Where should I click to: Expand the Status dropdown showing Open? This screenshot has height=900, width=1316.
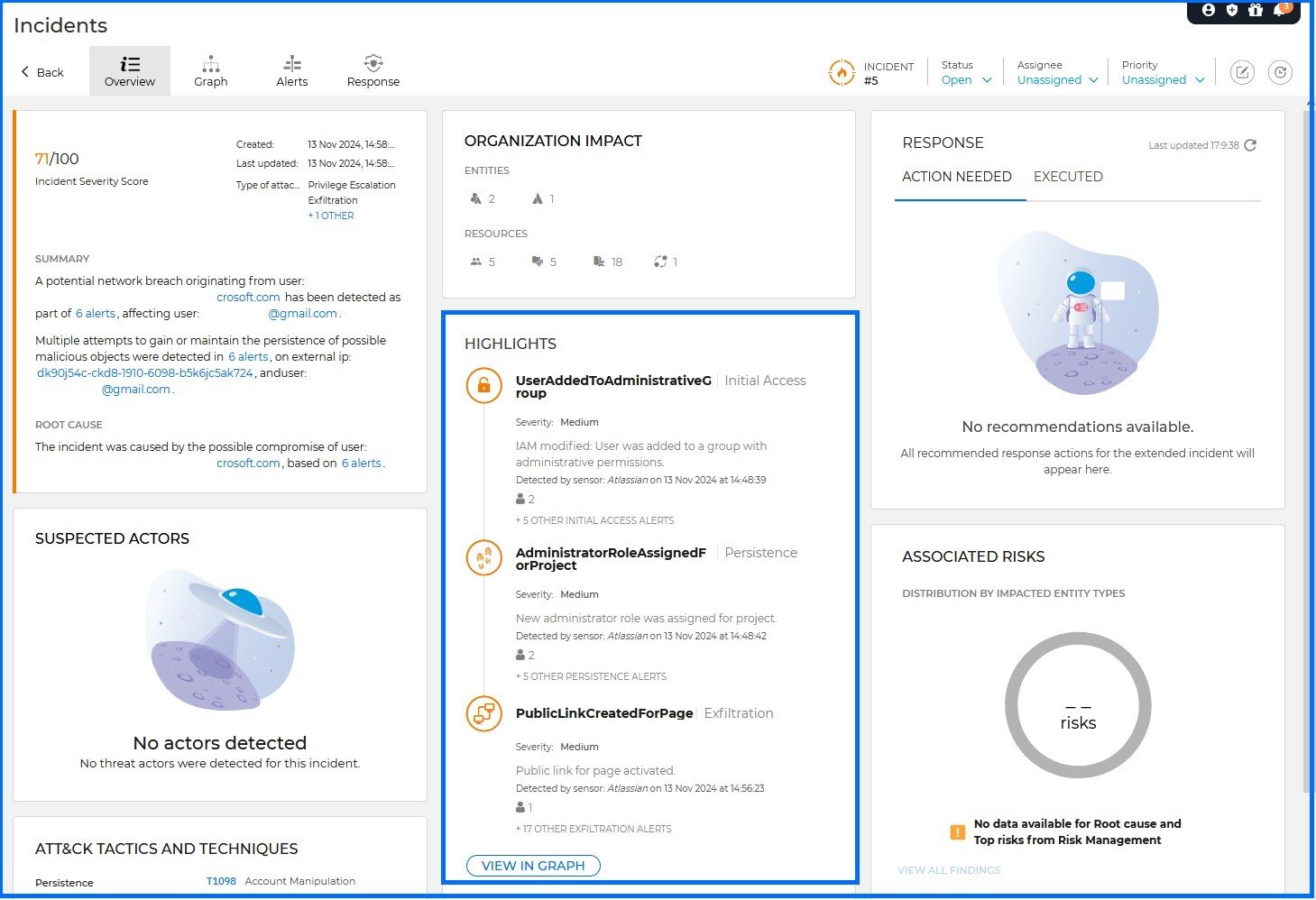point(966,79)
